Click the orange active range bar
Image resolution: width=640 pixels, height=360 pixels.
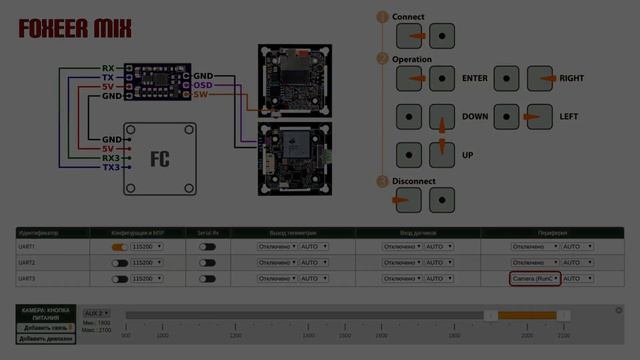[527, 315]
